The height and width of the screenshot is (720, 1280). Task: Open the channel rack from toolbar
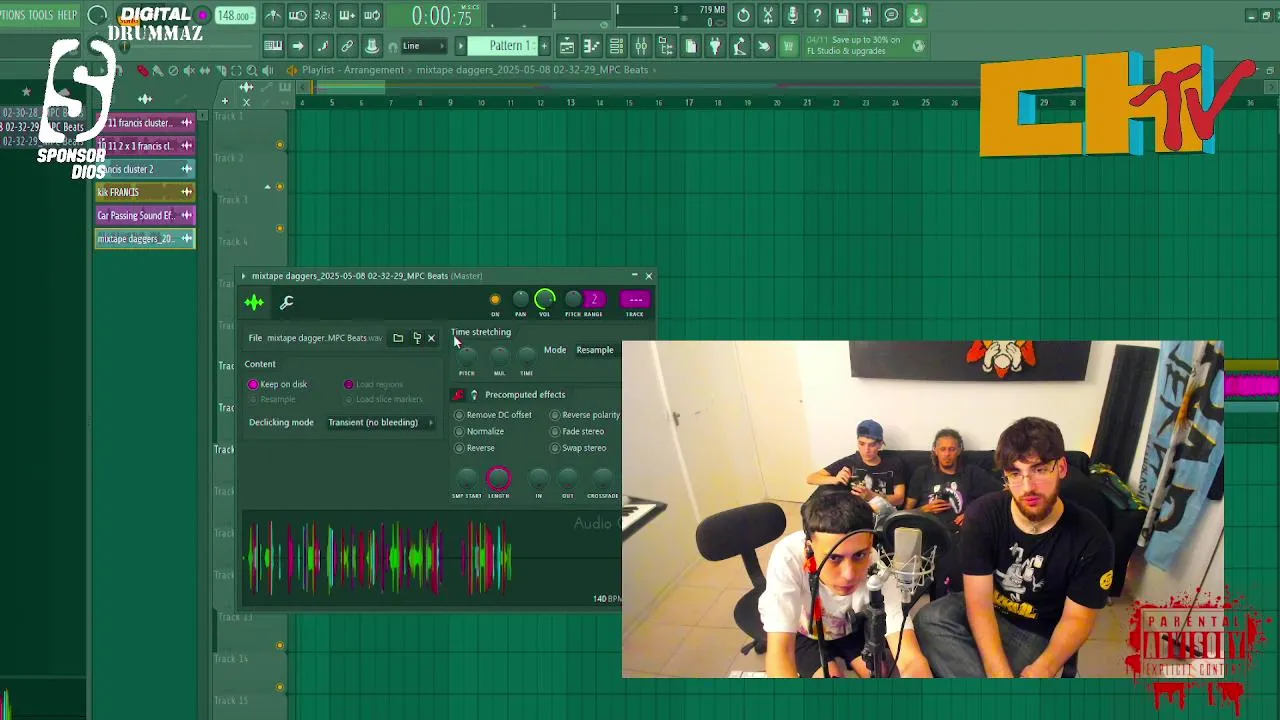(616, 46)
